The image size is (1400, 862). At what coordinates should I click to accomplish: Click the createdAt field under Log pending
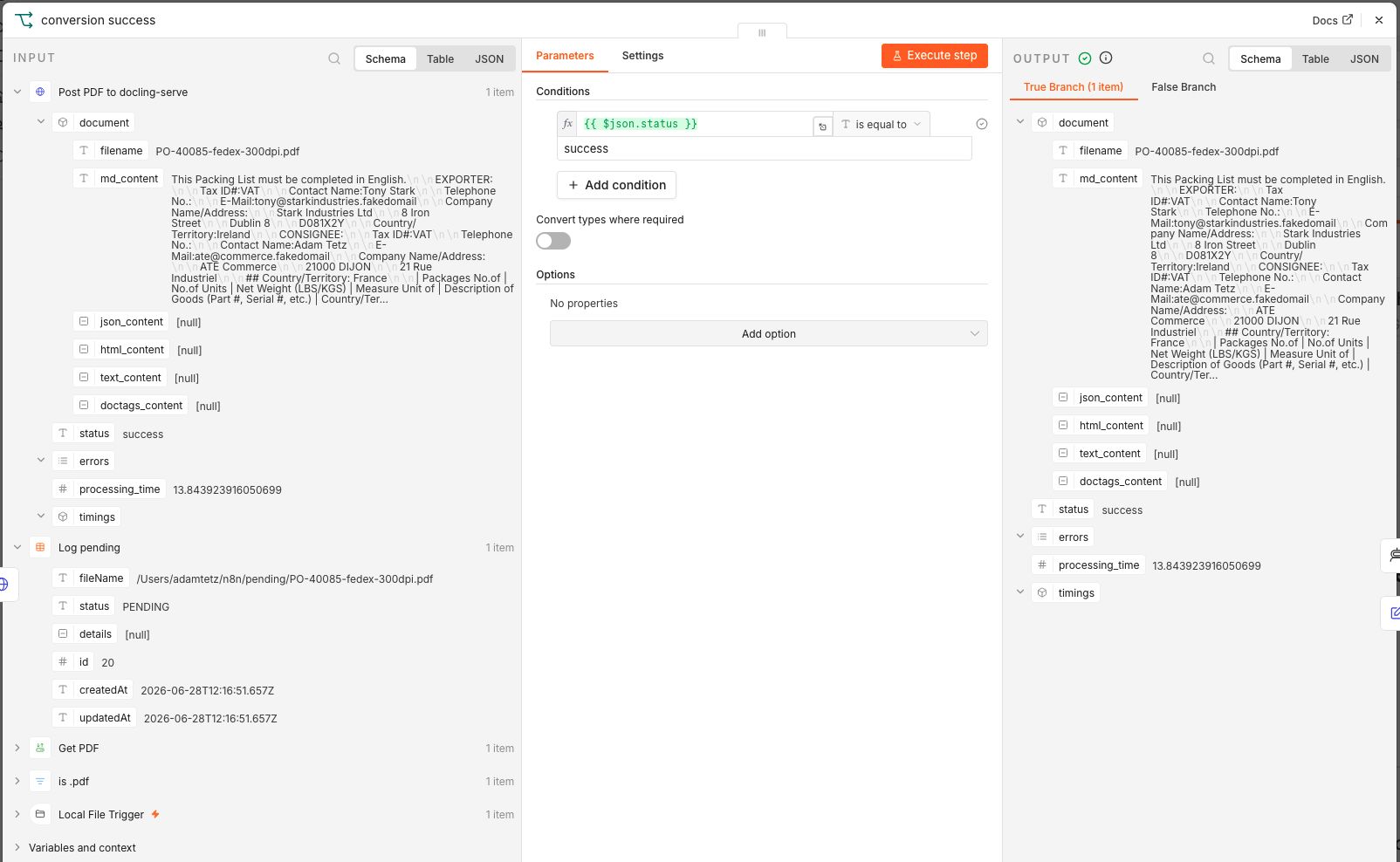(x=93, y=690)
